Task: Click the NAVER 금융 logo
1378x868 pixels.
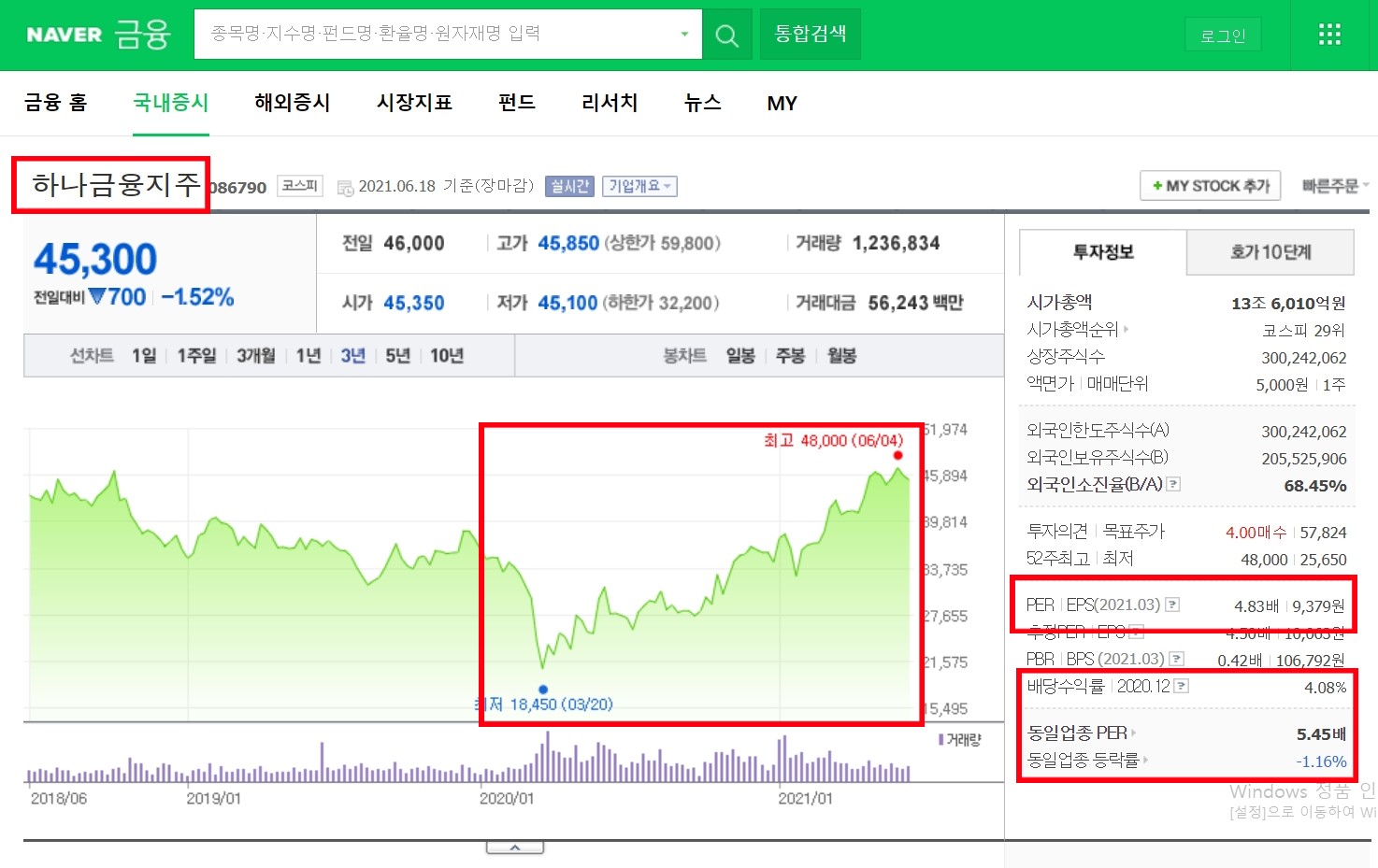Action: [93, 34]
